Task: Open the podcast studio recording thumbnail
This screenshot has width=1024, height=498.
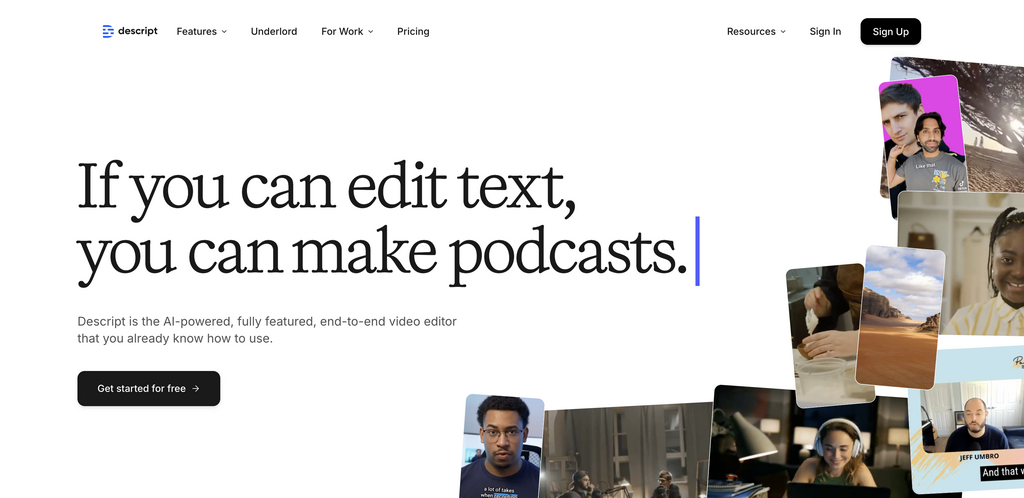Action: [x=627, y=452]
